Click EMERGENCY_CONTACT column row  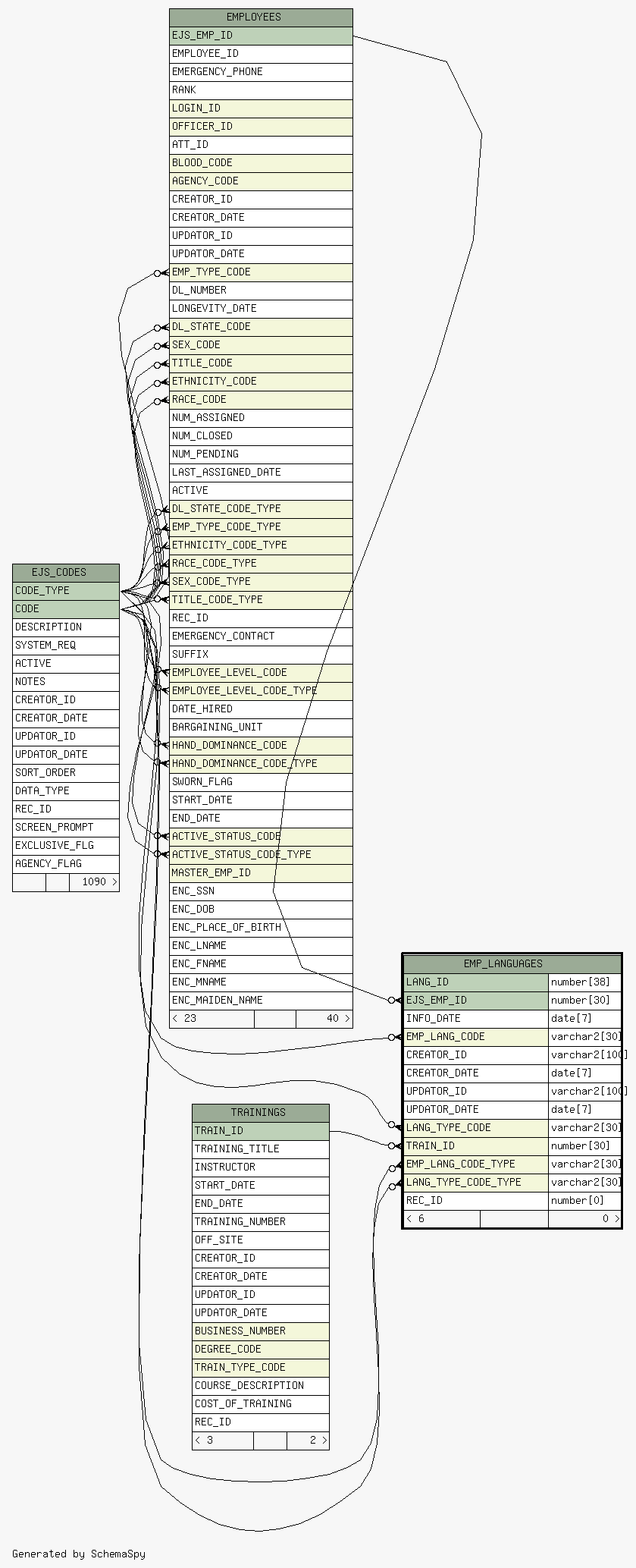(261, 636)
